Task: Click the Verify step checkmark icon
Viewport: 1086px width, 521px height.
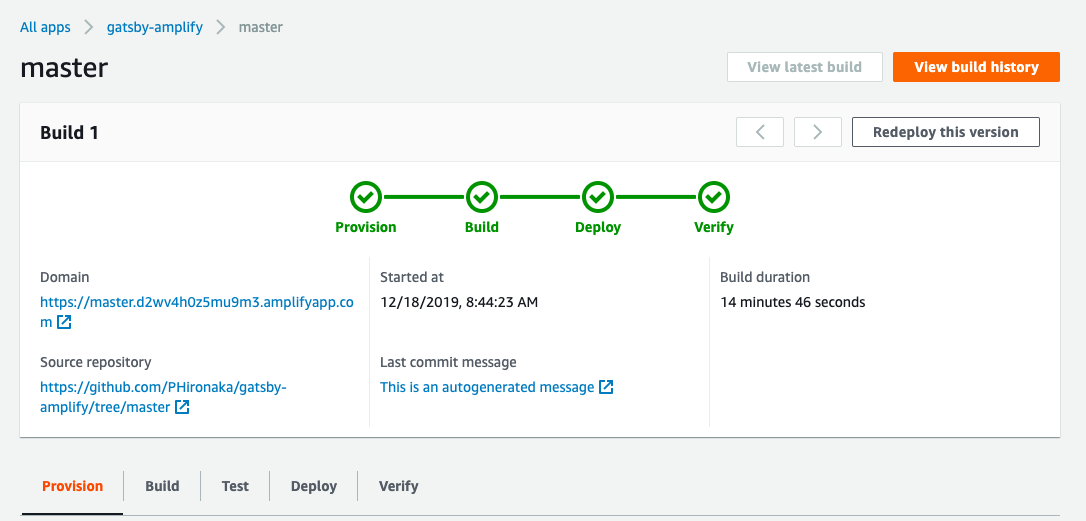Action: [x=713, y=197]
